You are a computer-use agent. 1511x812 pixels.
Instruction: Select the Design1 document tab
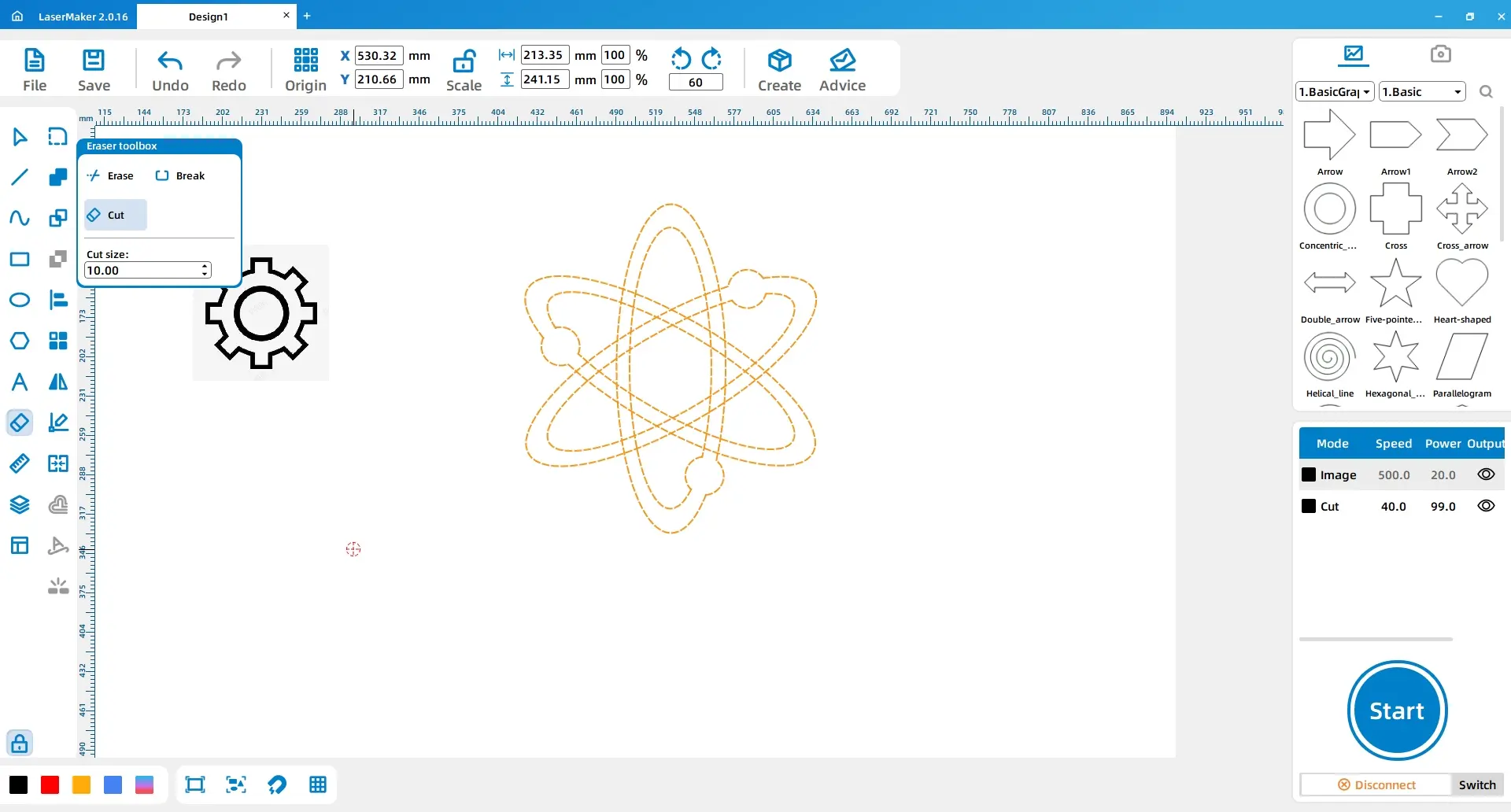[208, 17]
